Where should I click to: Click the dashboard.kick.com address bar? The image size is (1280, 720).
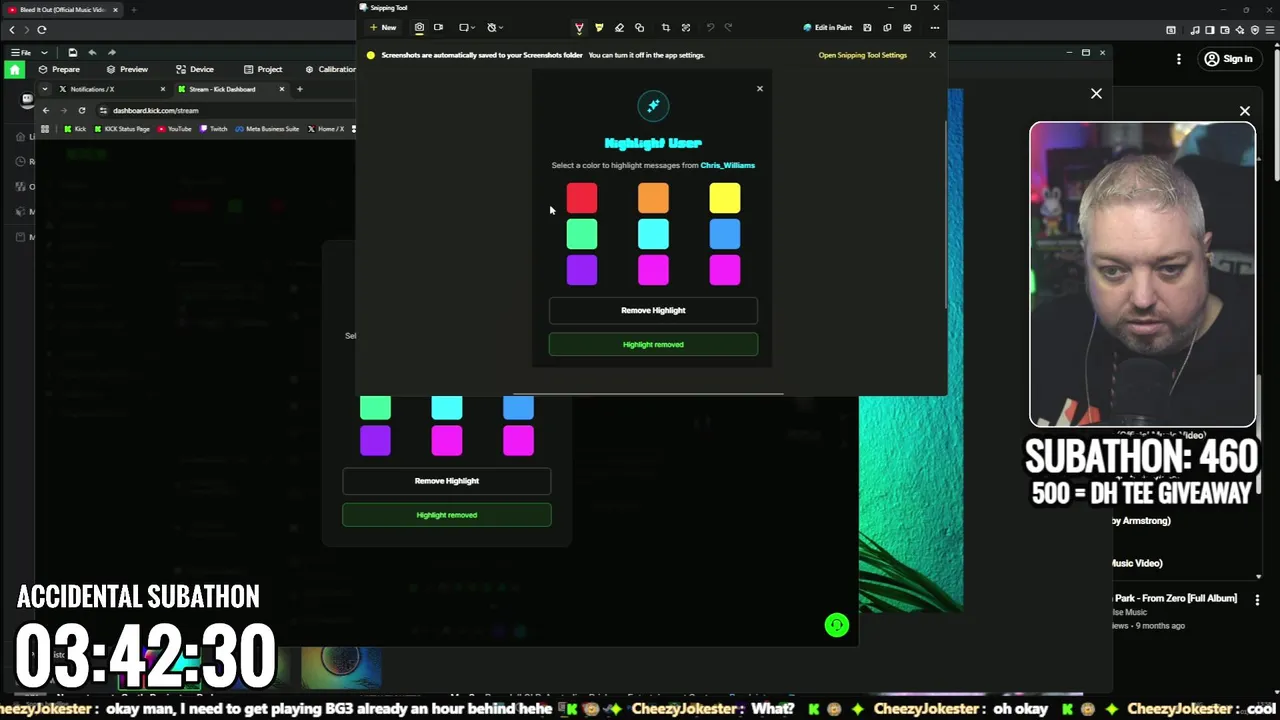[x=225, y=110]
